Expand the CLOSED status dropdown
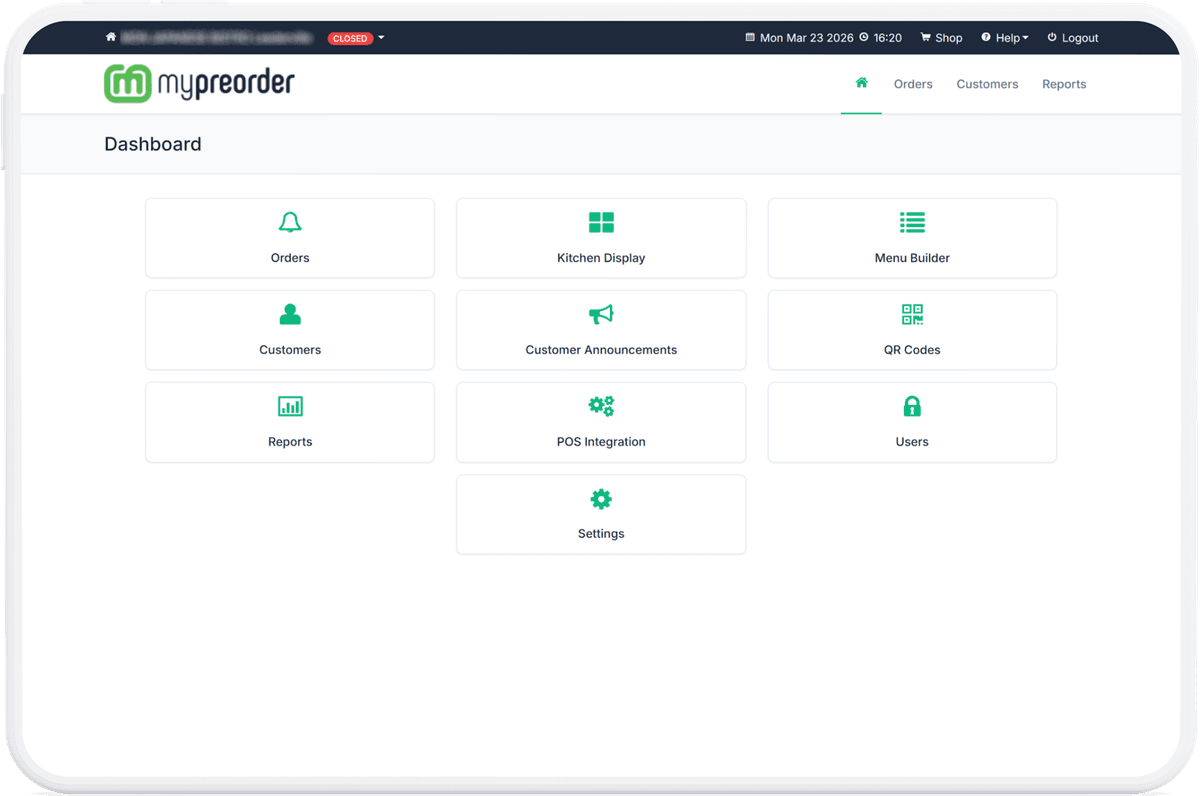Image resolution: width=1200 pixels, height=796 pixels. point(349,38)
